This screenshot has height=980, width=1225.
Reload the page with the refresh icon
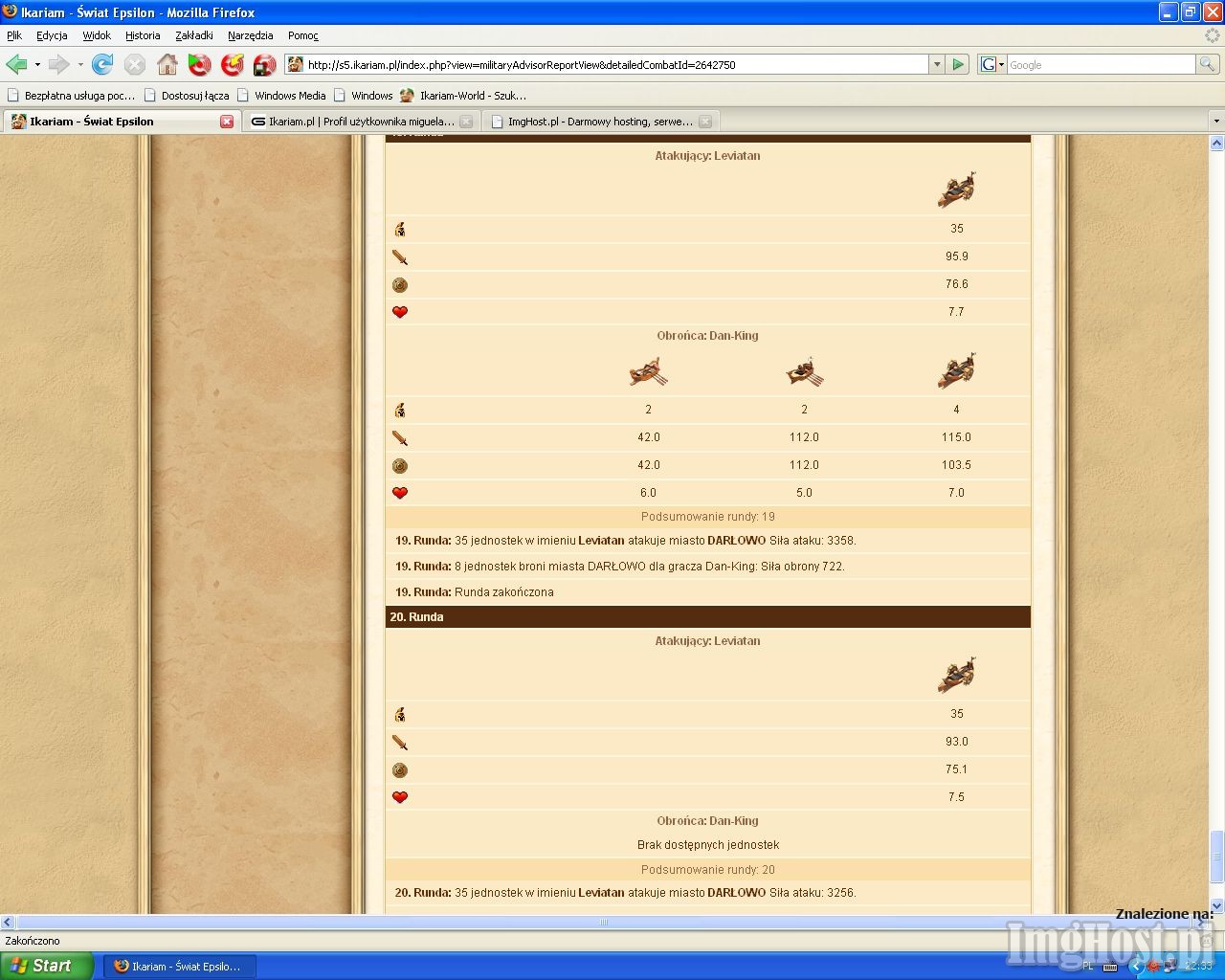point(102,64)
